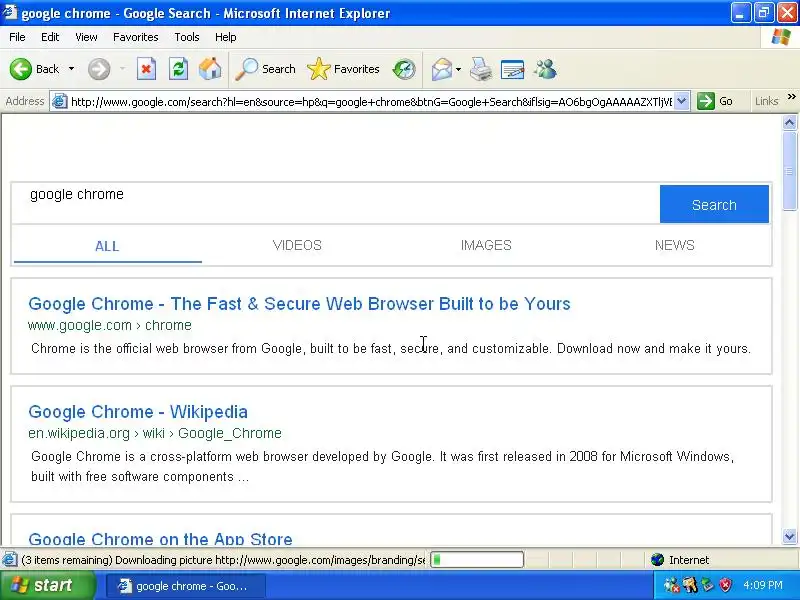Click the scrollbar up arrow
800x600 pixels.
point(789,122)
